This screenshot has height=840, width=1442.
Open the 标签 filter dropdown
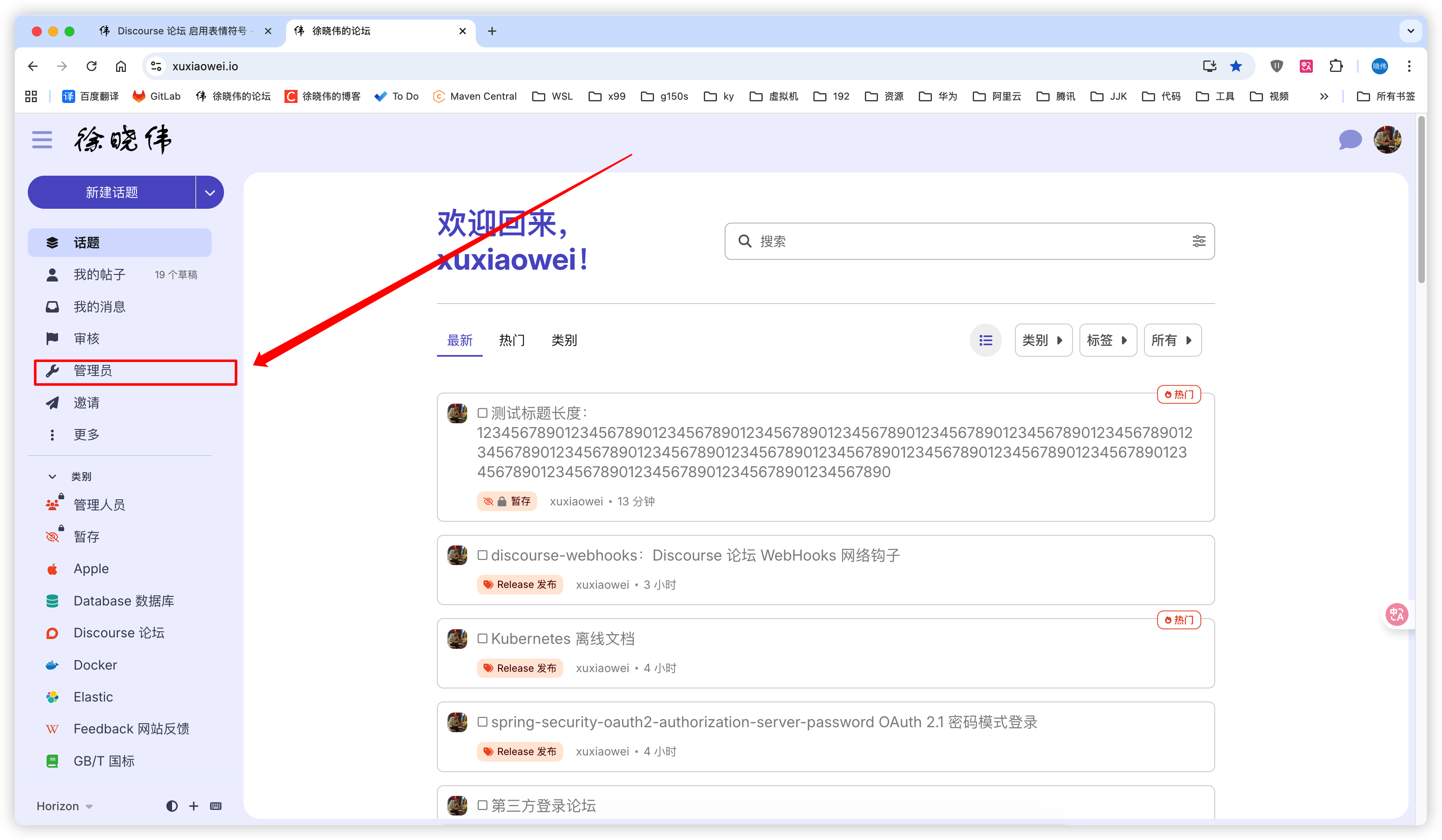coord(1107,341)
